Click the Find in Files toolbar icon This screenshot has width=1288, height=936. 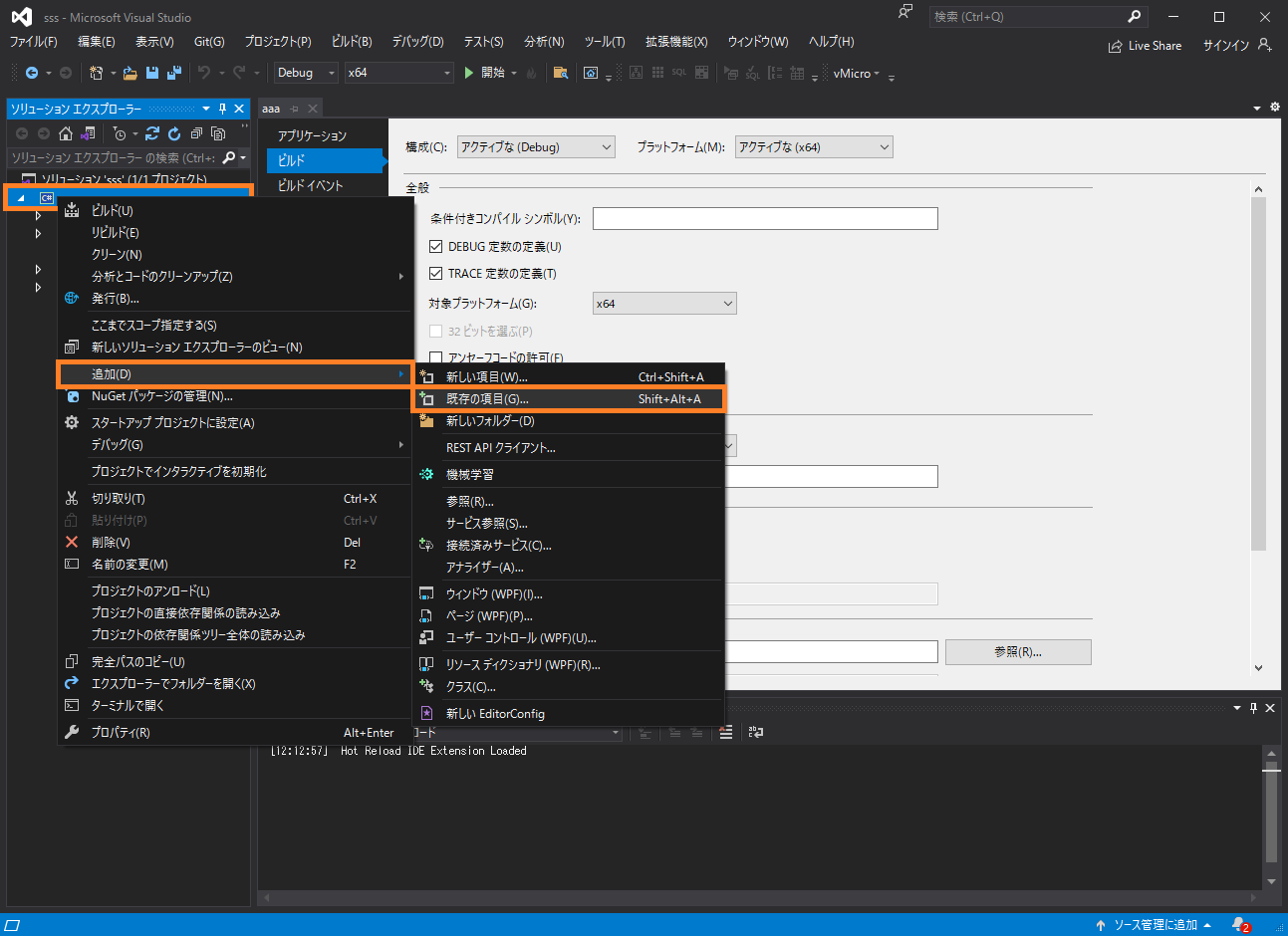pos(561,73)
